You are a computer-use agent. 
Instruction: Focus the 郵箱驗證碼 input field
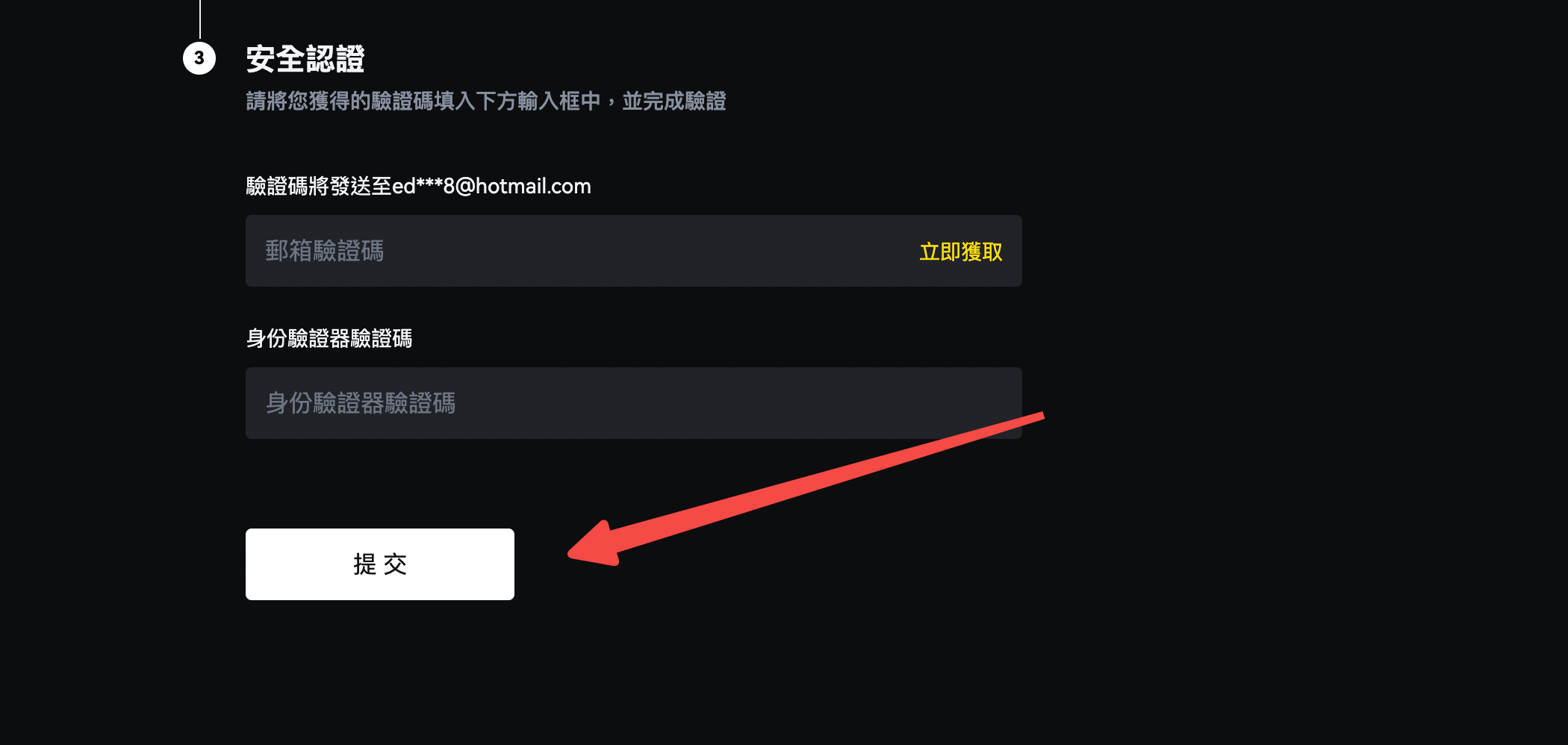point(634,251)
